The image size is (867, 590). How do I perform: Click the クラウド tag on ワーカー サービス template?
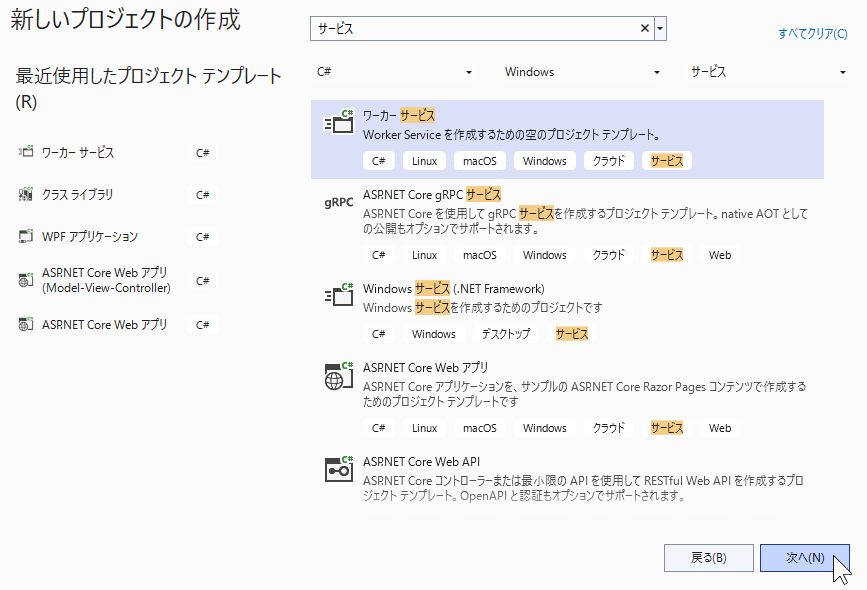click(x=608, y=161)
